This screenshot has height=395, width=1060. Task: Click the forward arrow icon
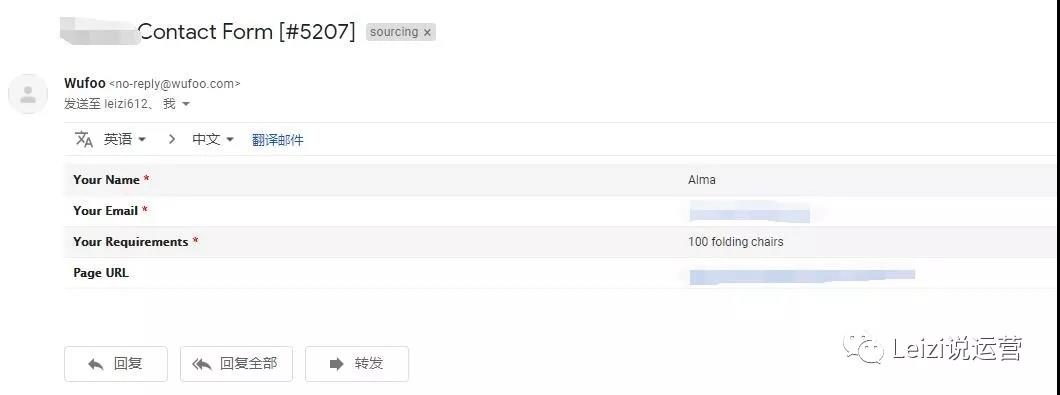336,364
